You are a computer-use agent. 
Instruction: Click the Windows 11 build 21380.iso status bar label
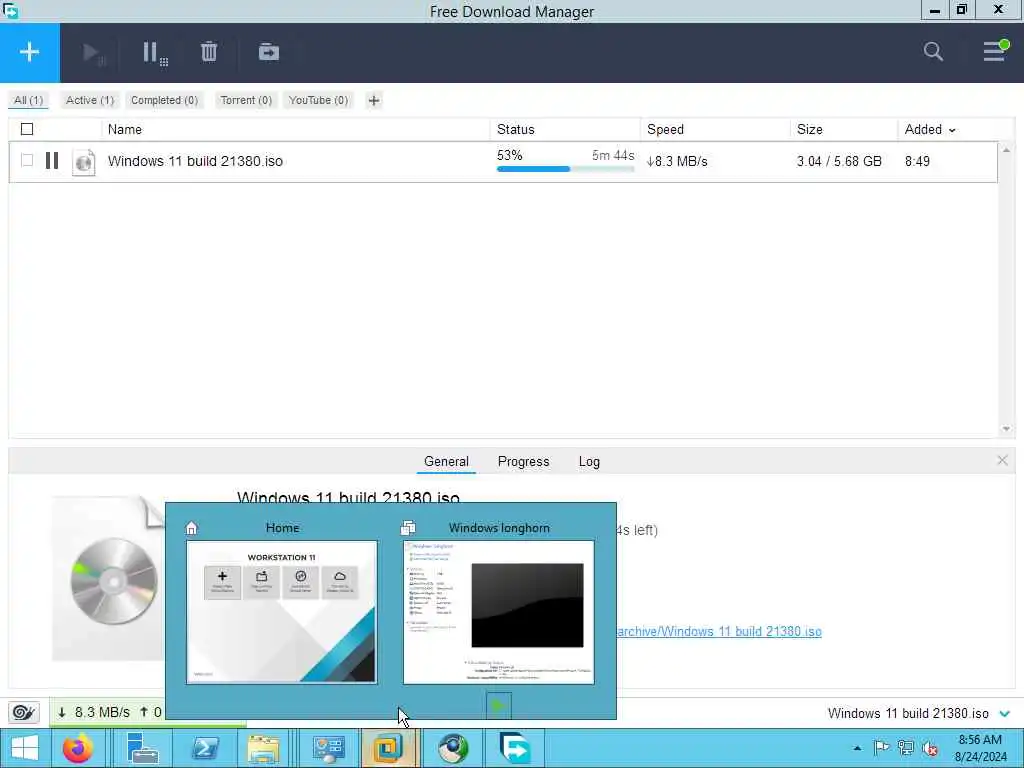coord(908,713)
